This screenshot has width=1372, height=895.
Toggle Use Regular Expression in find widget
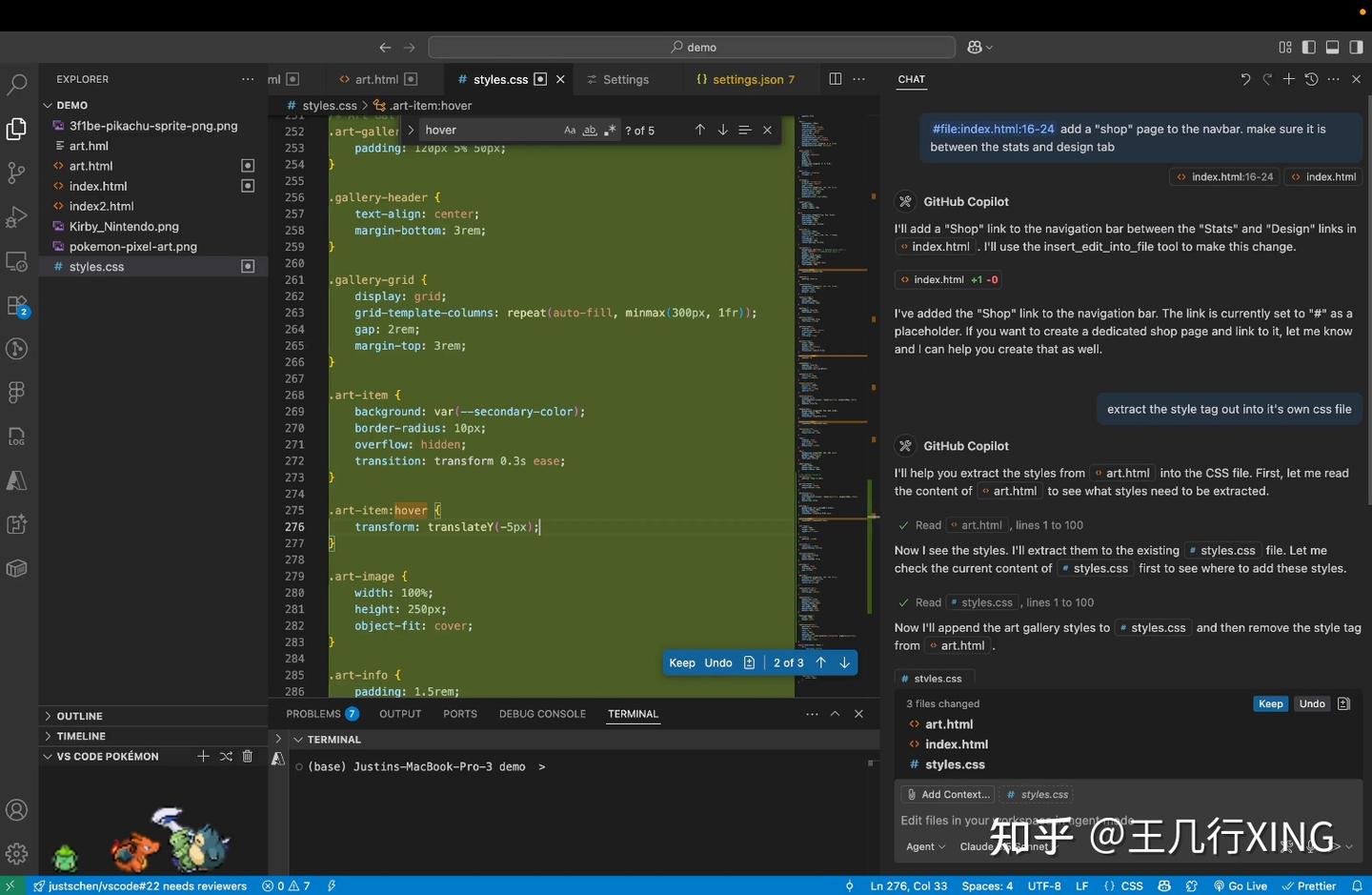point(610,131)
